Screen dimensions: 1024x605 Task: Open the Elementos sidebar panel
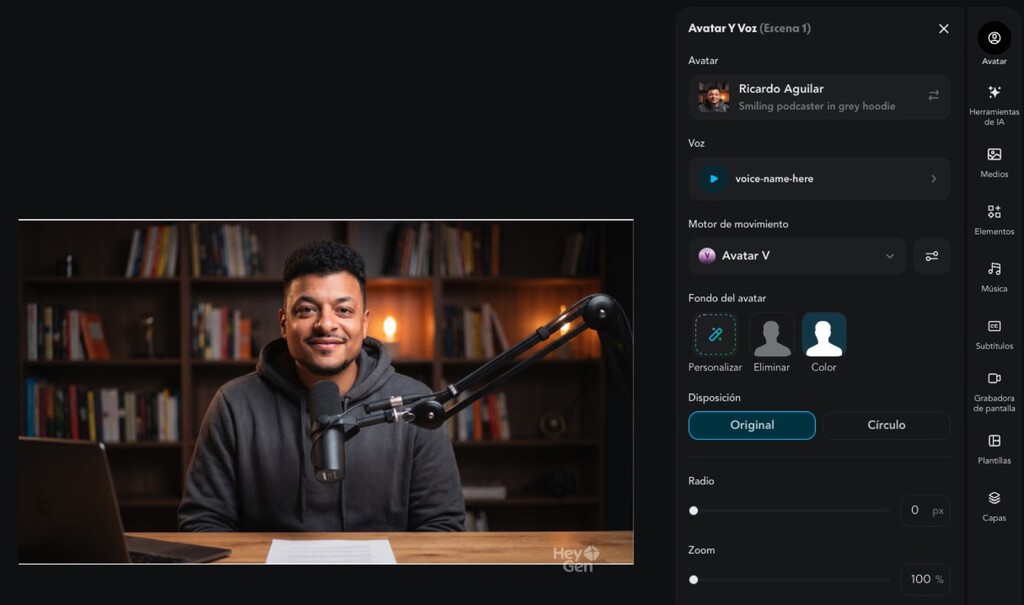click(994, 219)
